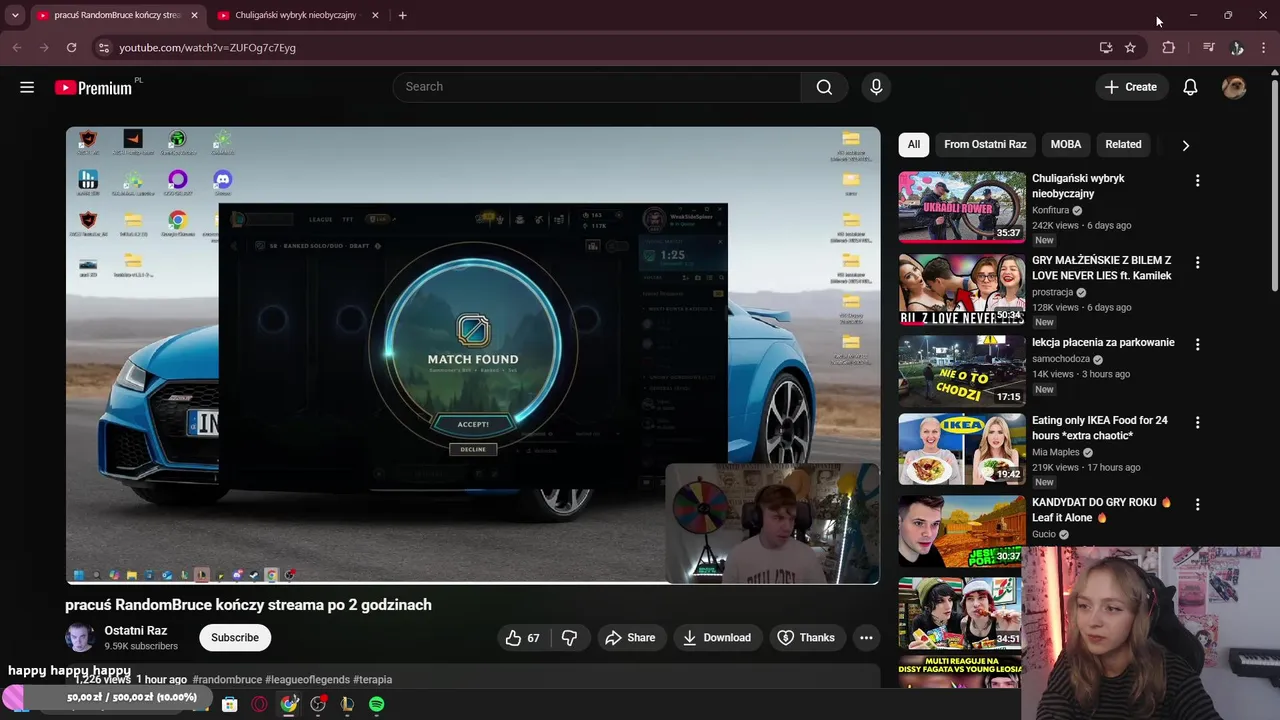Open Opera browser taskbar icon
The width and height of the screenshot is (1280, 720).
point(260,704)
